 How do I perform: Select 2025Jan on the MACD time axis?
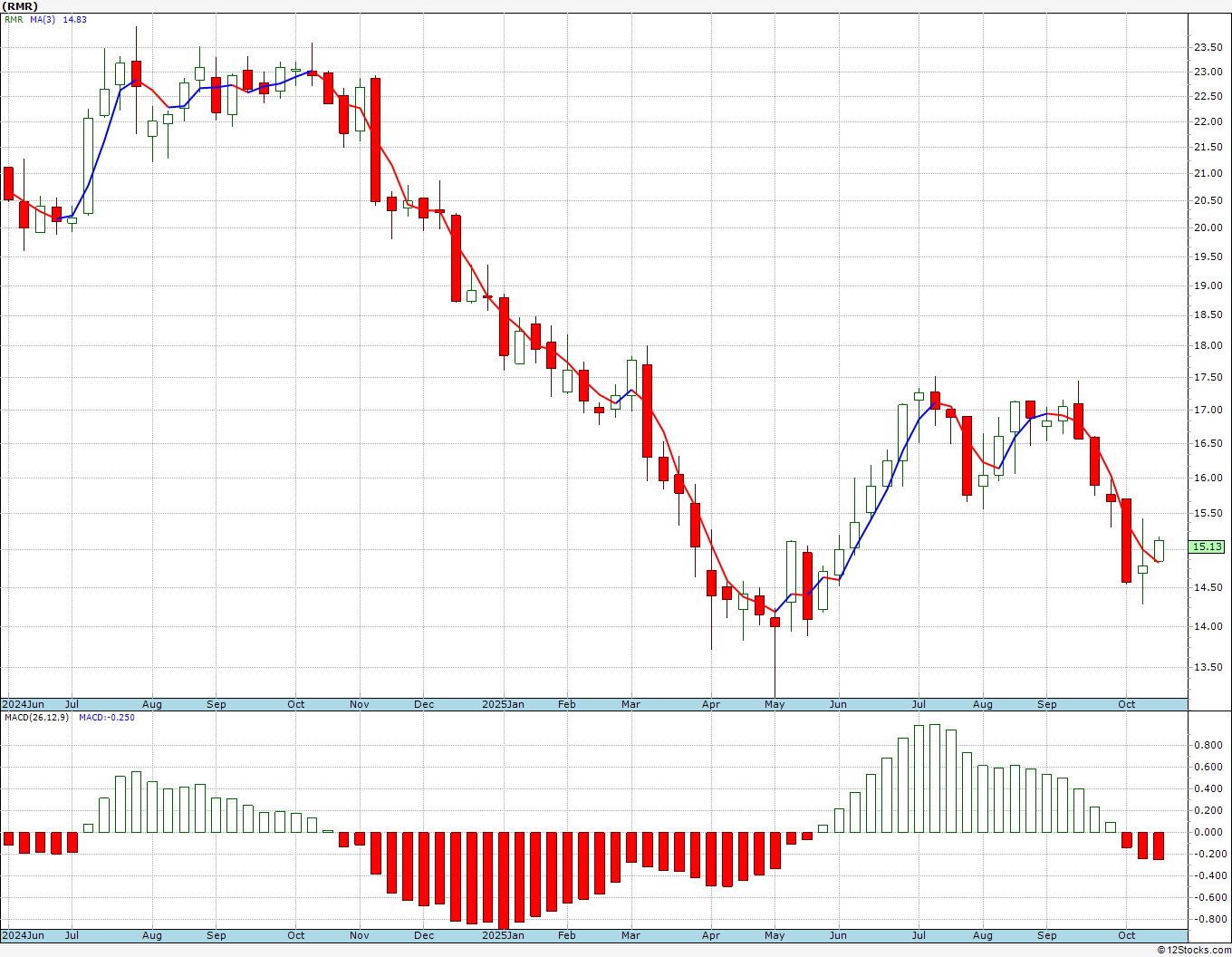pyautogui.click(x=503, y=935)
